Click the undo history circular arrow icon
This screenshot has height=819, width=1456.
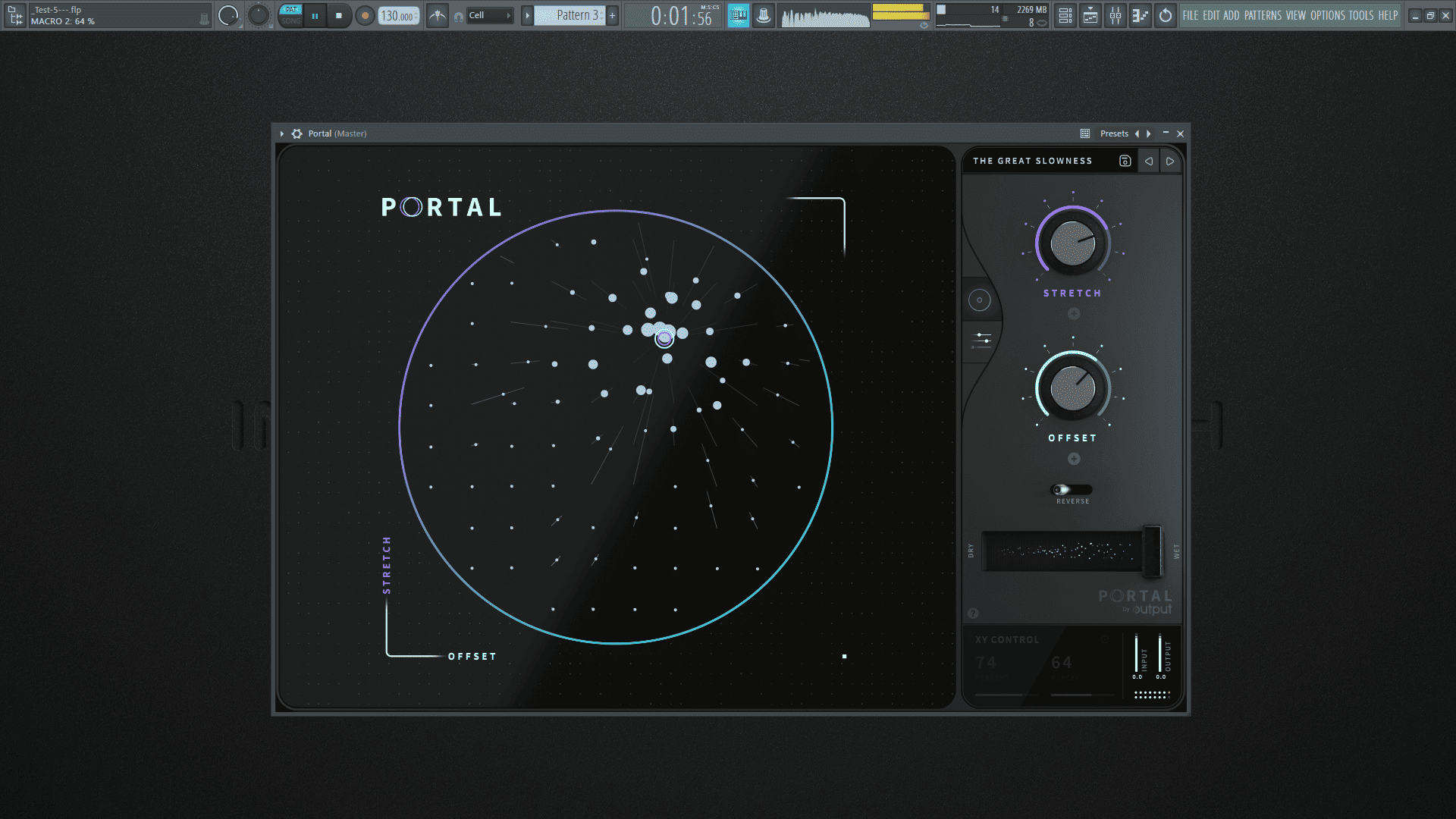tap(1166, 15)
